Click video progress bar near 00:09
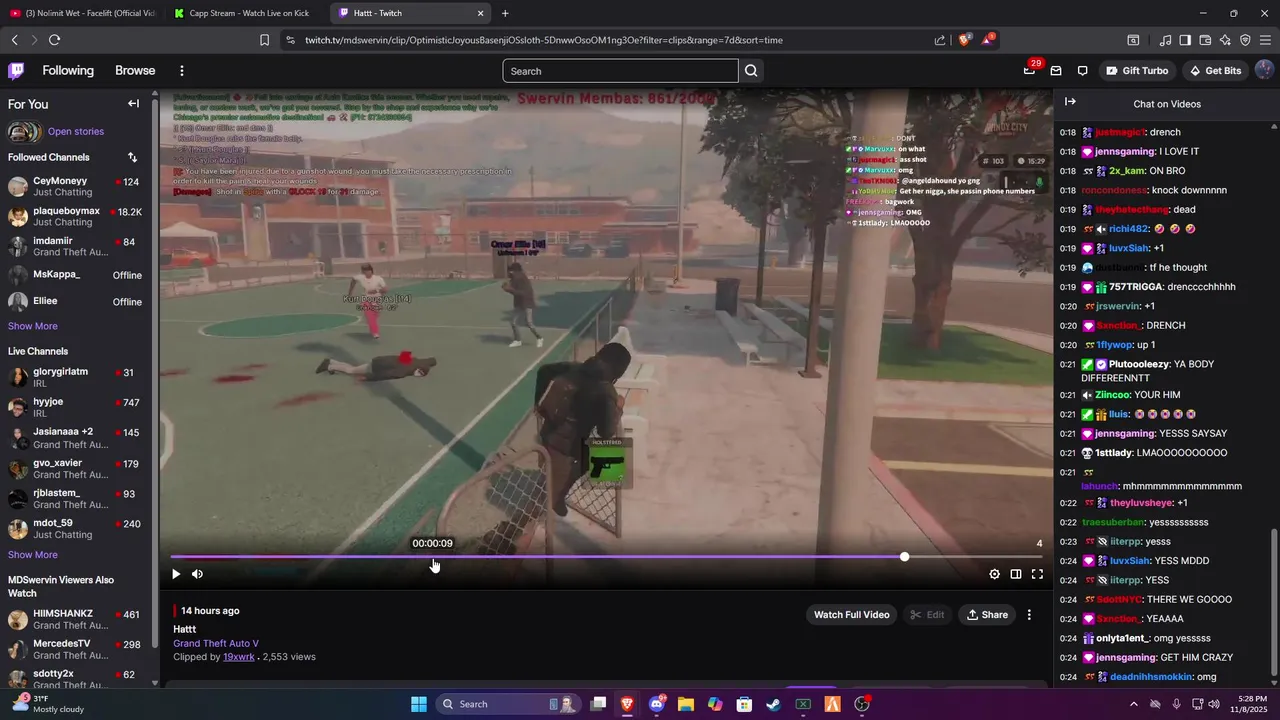 point(433,557)
